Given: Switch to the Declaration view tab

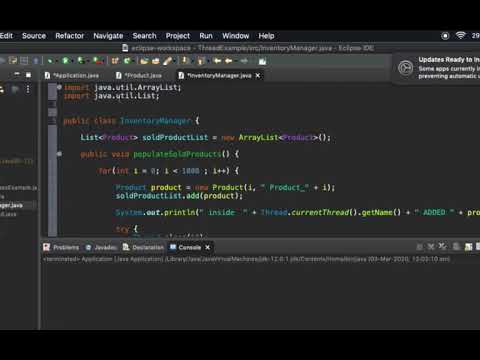Looking at the screenshot, I should click(143, 247).
